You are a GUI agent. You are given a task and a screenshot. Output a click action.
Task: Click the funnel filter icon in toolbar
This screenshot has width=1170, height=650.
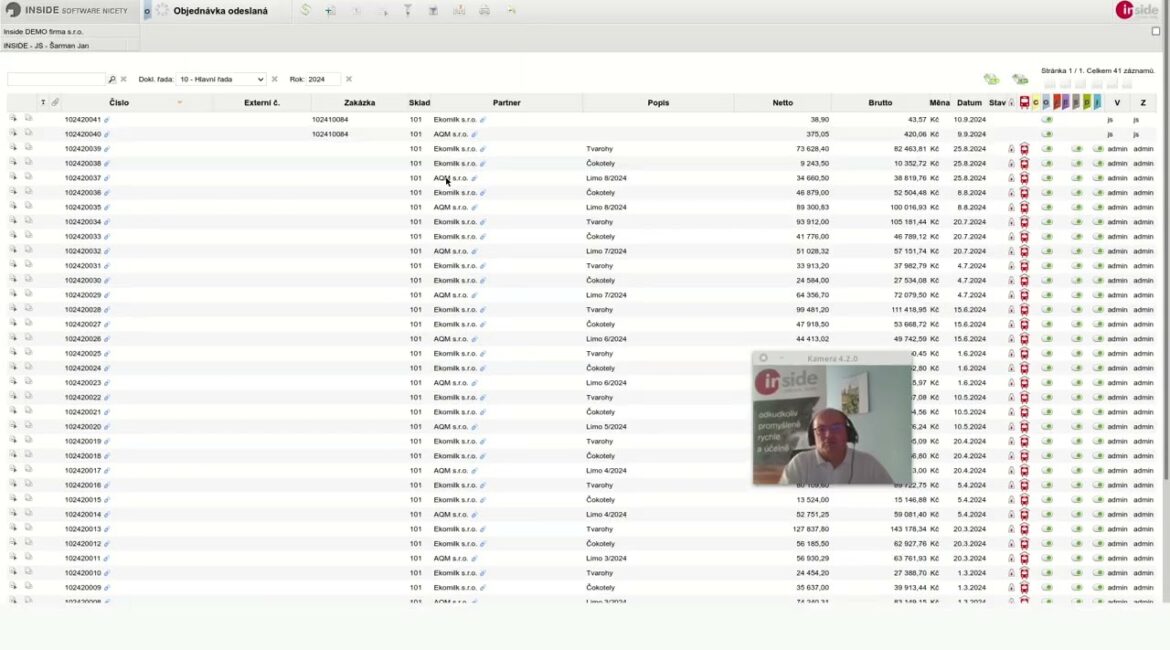(x=407, y=10)
